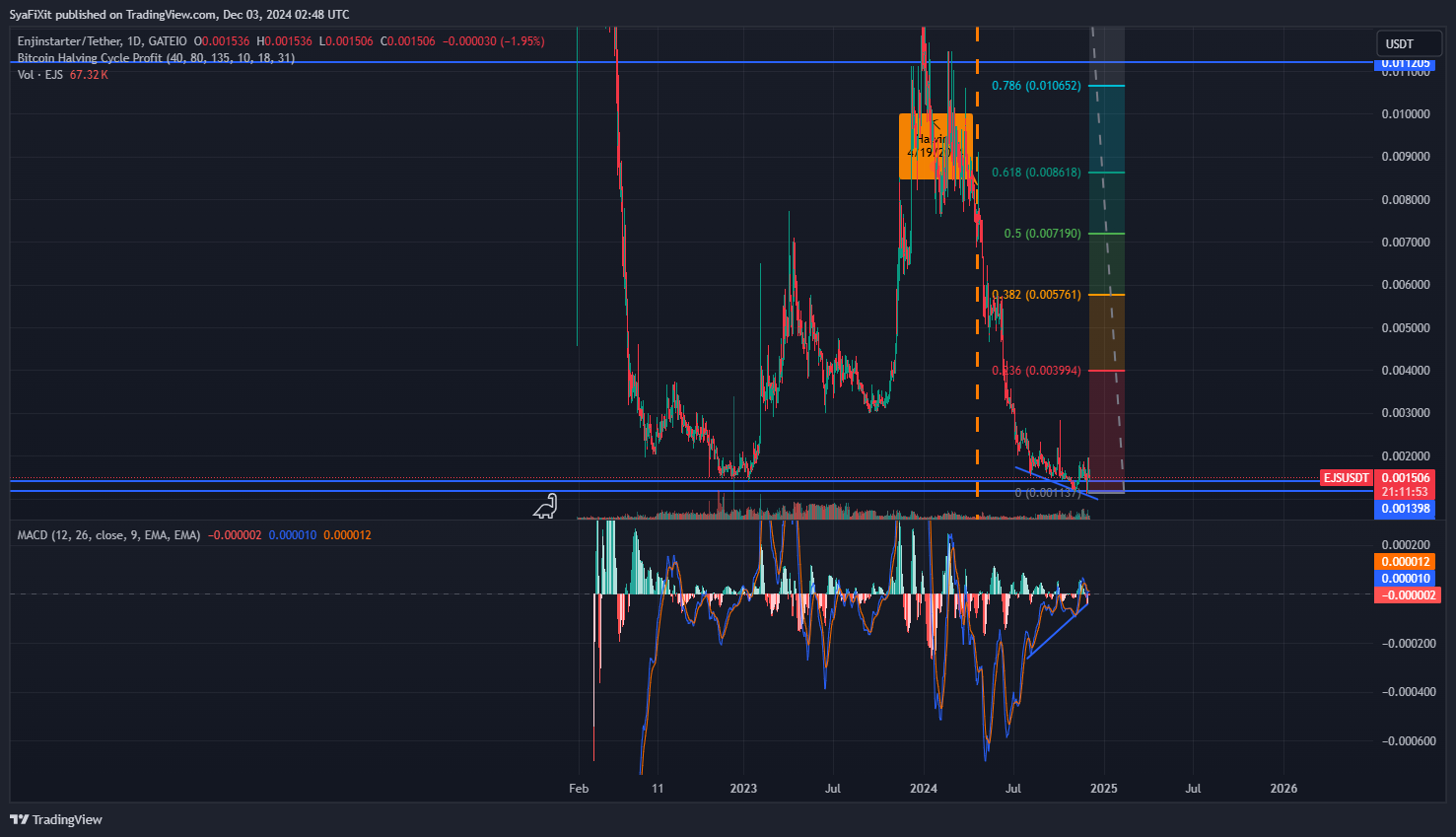Open the Bitcoin Halving Cycle Profit indicator legend
The image size is (1456, 837).
click(156, 58)
